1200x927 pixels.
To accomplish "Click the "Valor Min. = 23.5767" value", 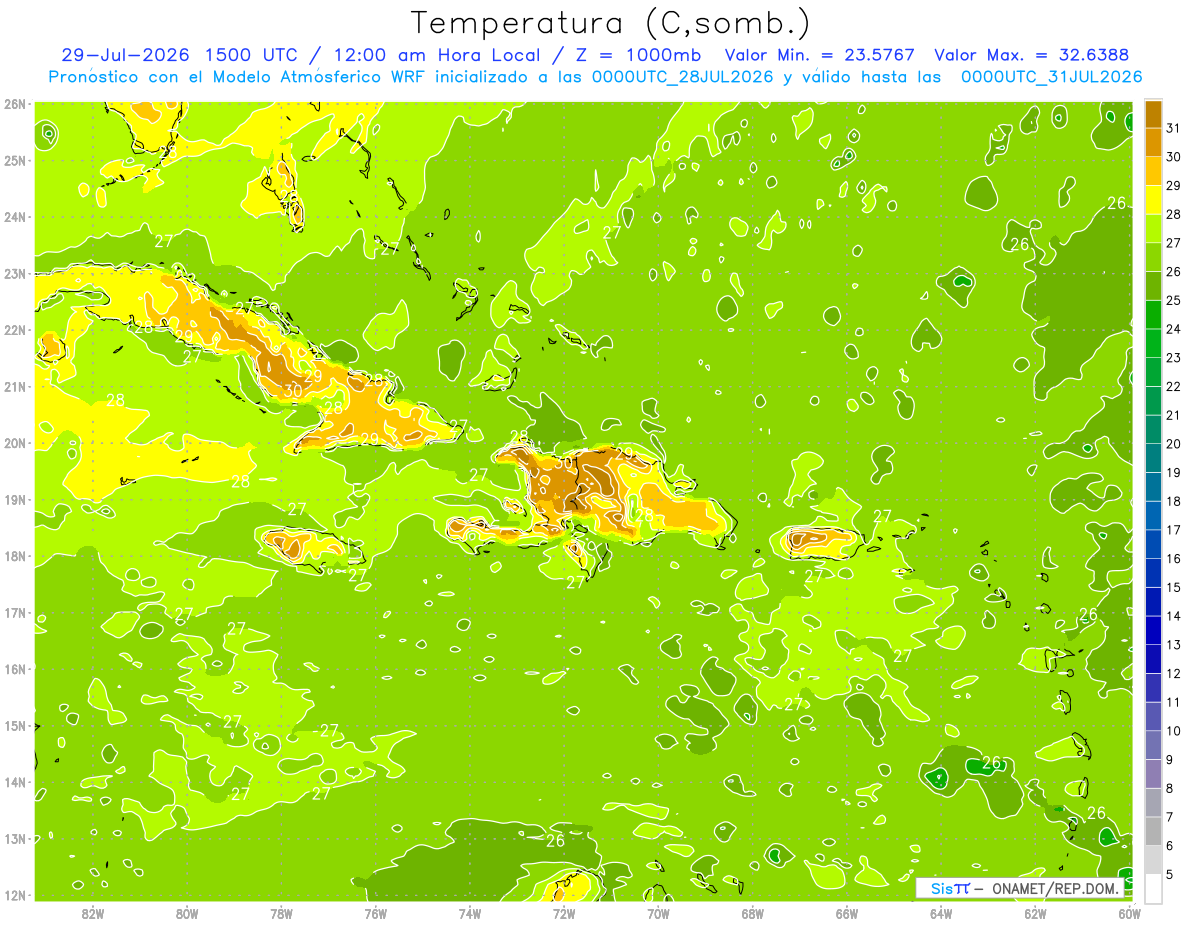I will [820, 55].
